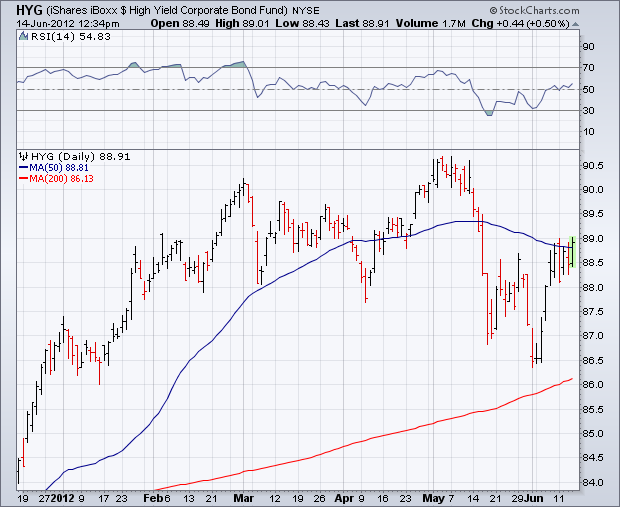Click the 30 level on RSI axis
Screen dimensions: 620x507
[588, 110]
